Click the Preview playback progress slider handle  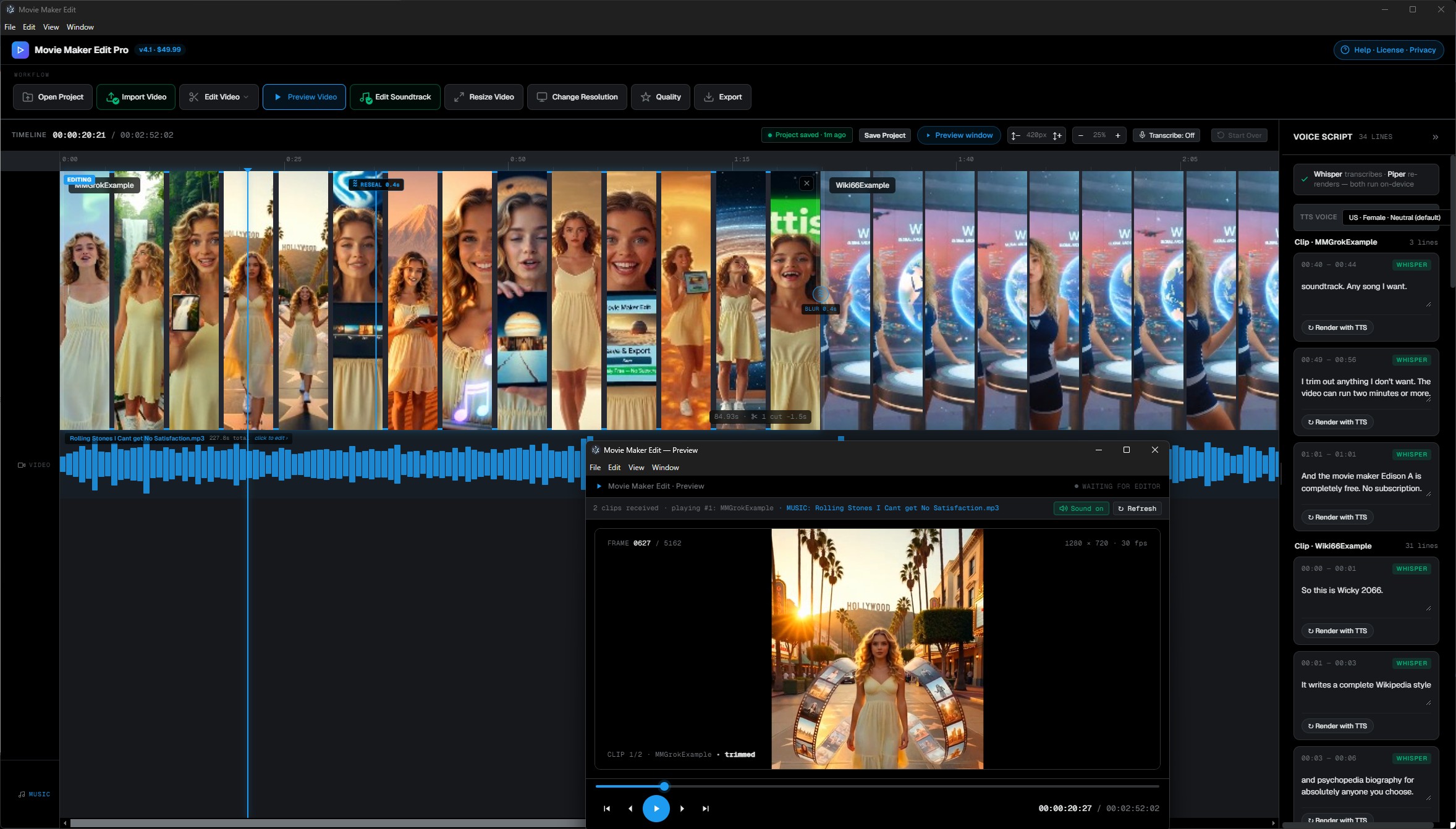coord(664,786)
